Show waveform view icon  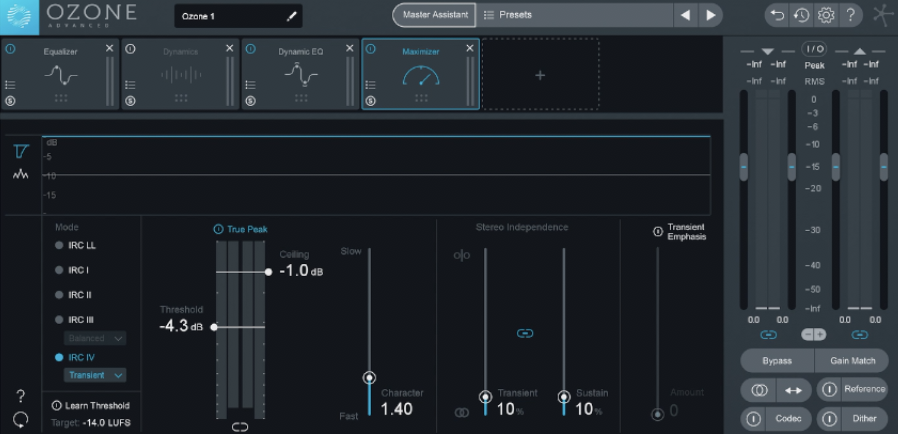[21, 174]
